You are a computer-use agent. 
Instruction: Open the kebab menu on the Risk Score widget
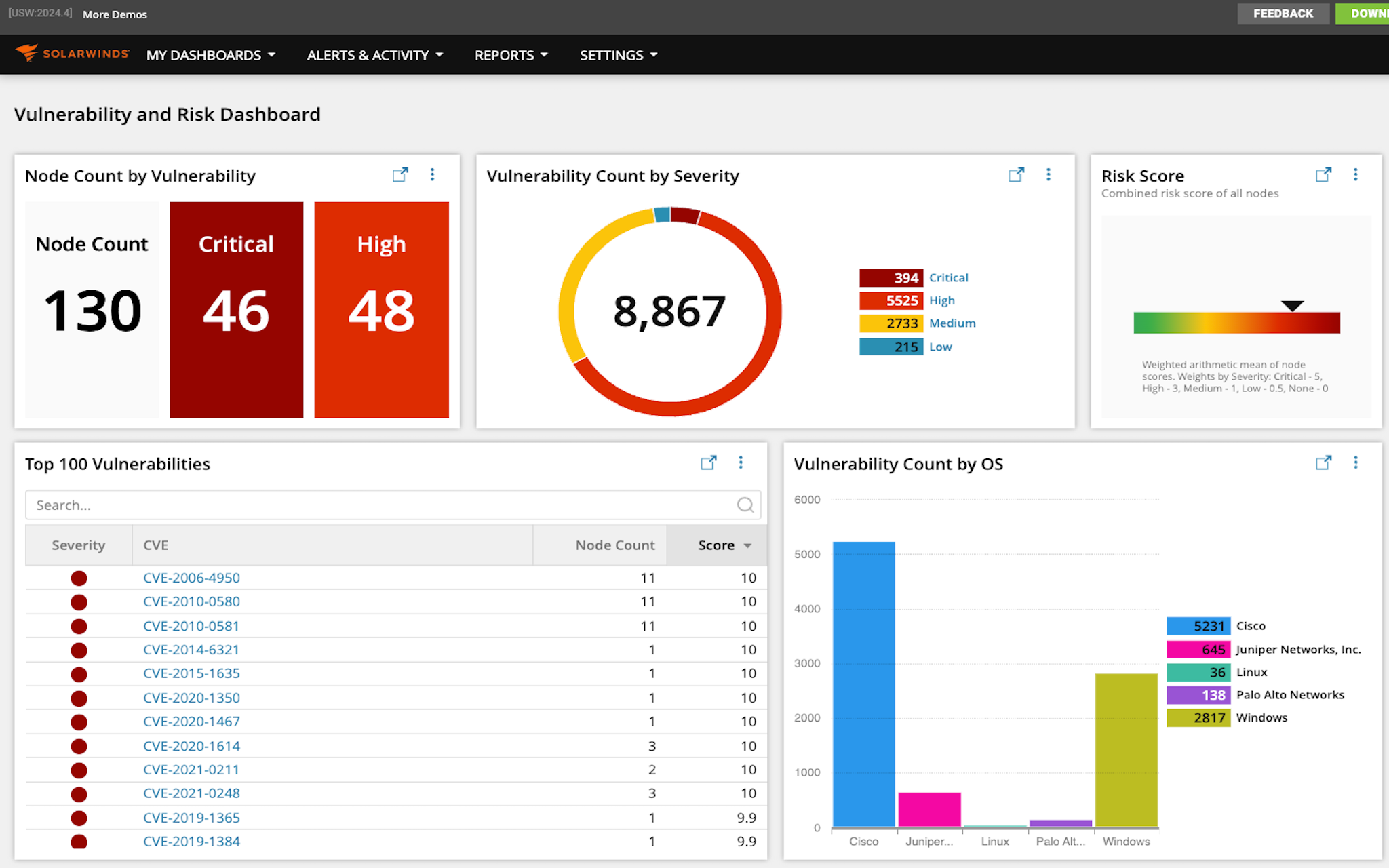[1356, 175]
